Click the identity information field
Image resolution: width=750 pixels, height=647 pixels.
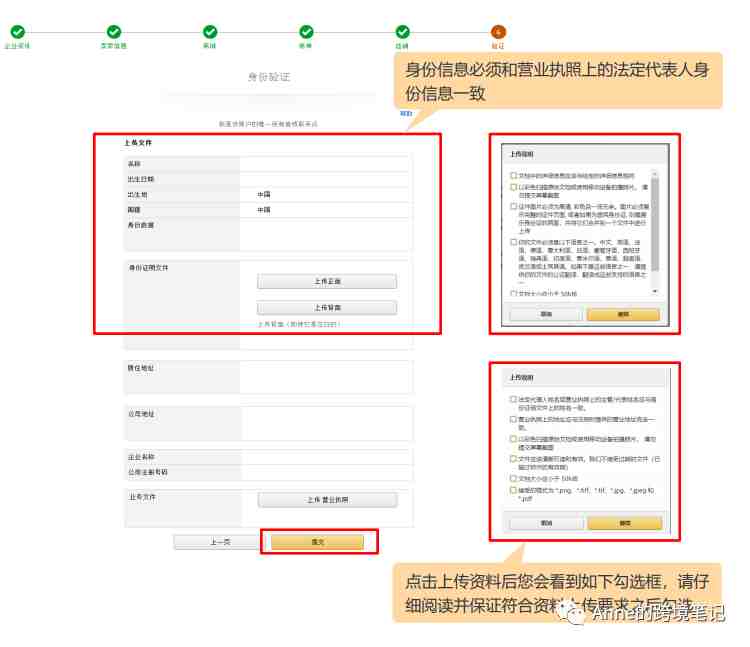[326, 234]
